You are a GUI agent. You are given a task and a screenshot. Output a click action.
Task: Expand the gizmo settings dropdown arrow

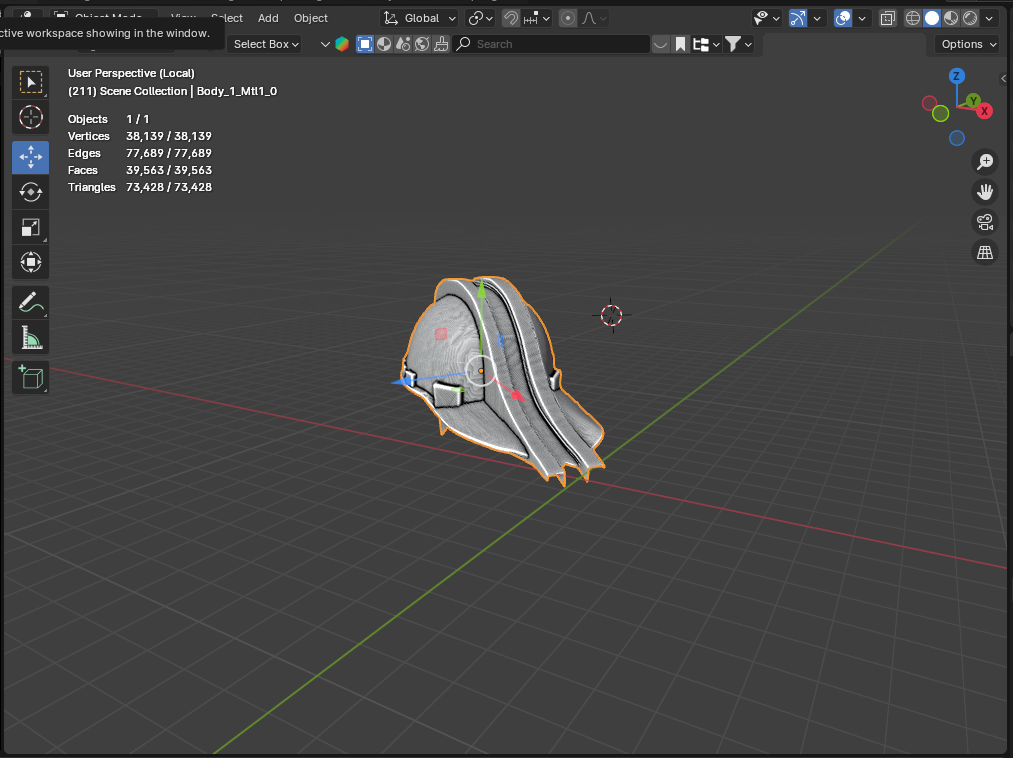(x=817, y=18)
